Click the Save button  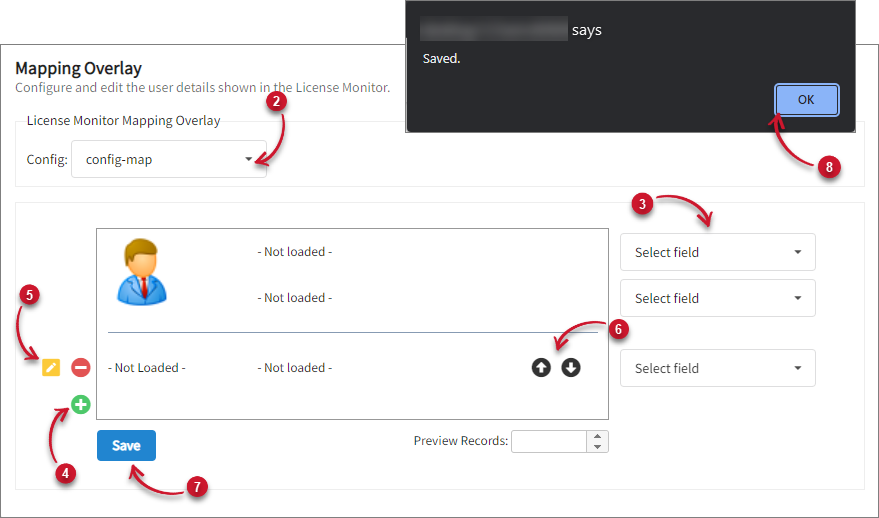pos(126,446)
